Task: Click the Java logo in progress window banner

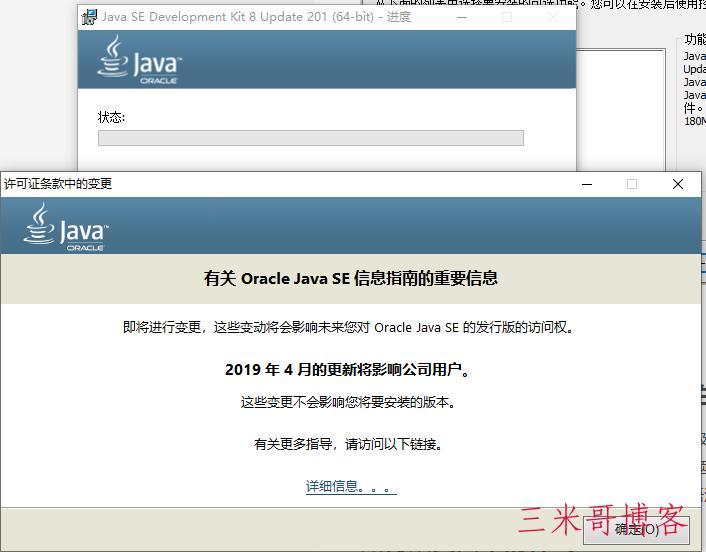Action: point(139,60)
